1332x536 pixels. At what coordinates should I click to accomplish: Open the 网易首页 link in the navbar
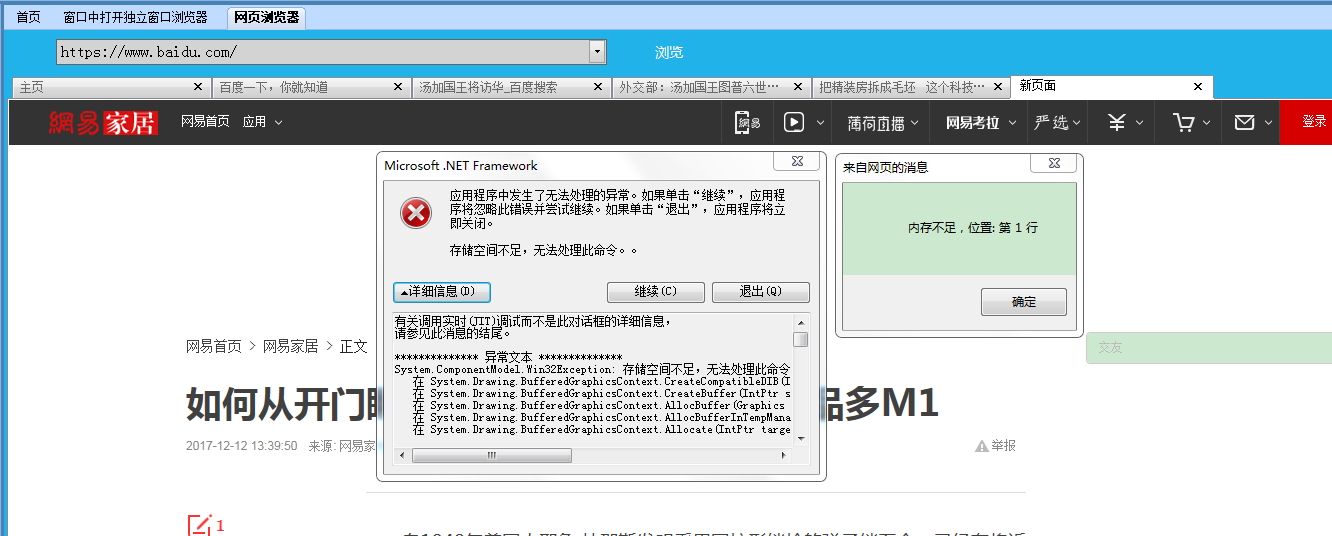pos(205,121)
